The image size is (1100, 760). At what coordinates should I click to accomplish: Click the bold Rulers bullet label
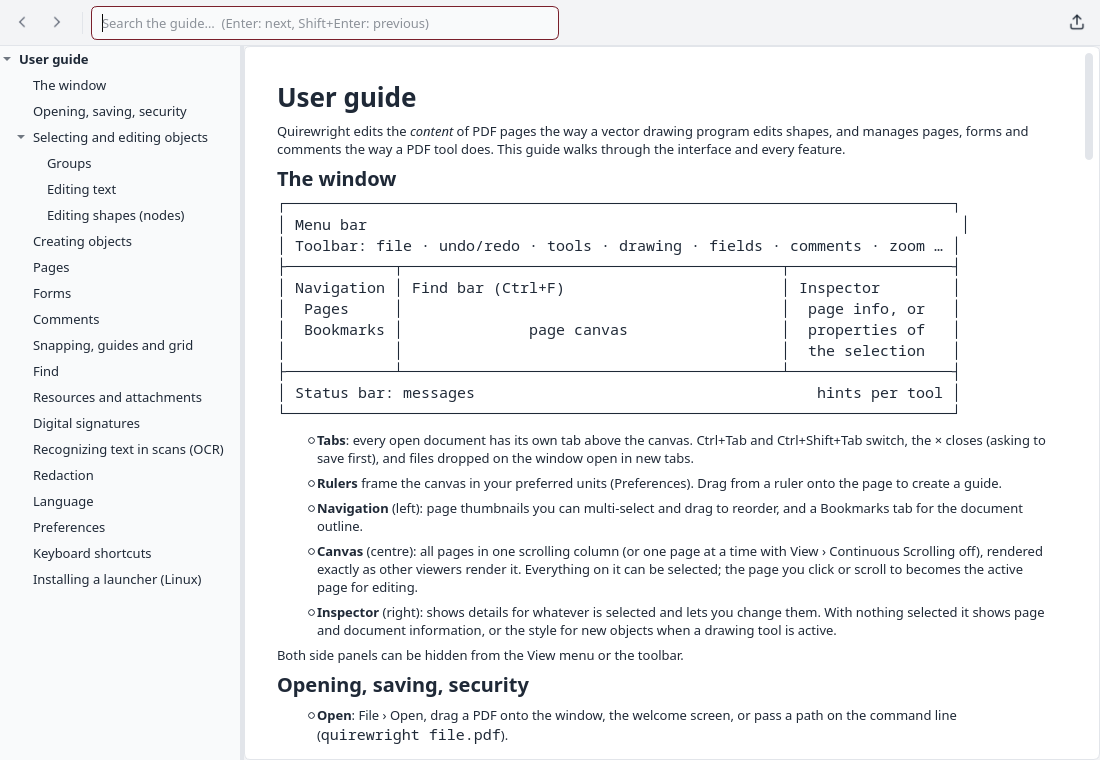pyautogui.click(x=337, y=484)
